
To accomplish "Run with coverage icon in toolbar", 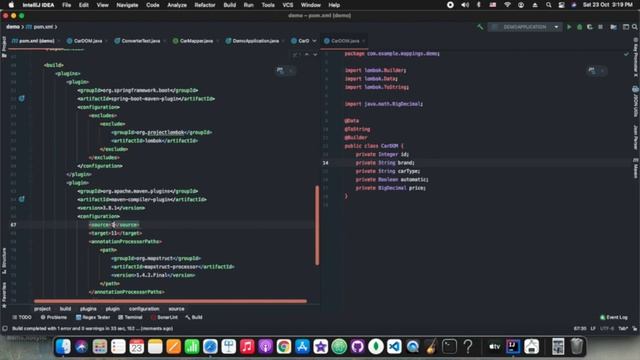I will point(590,27).
